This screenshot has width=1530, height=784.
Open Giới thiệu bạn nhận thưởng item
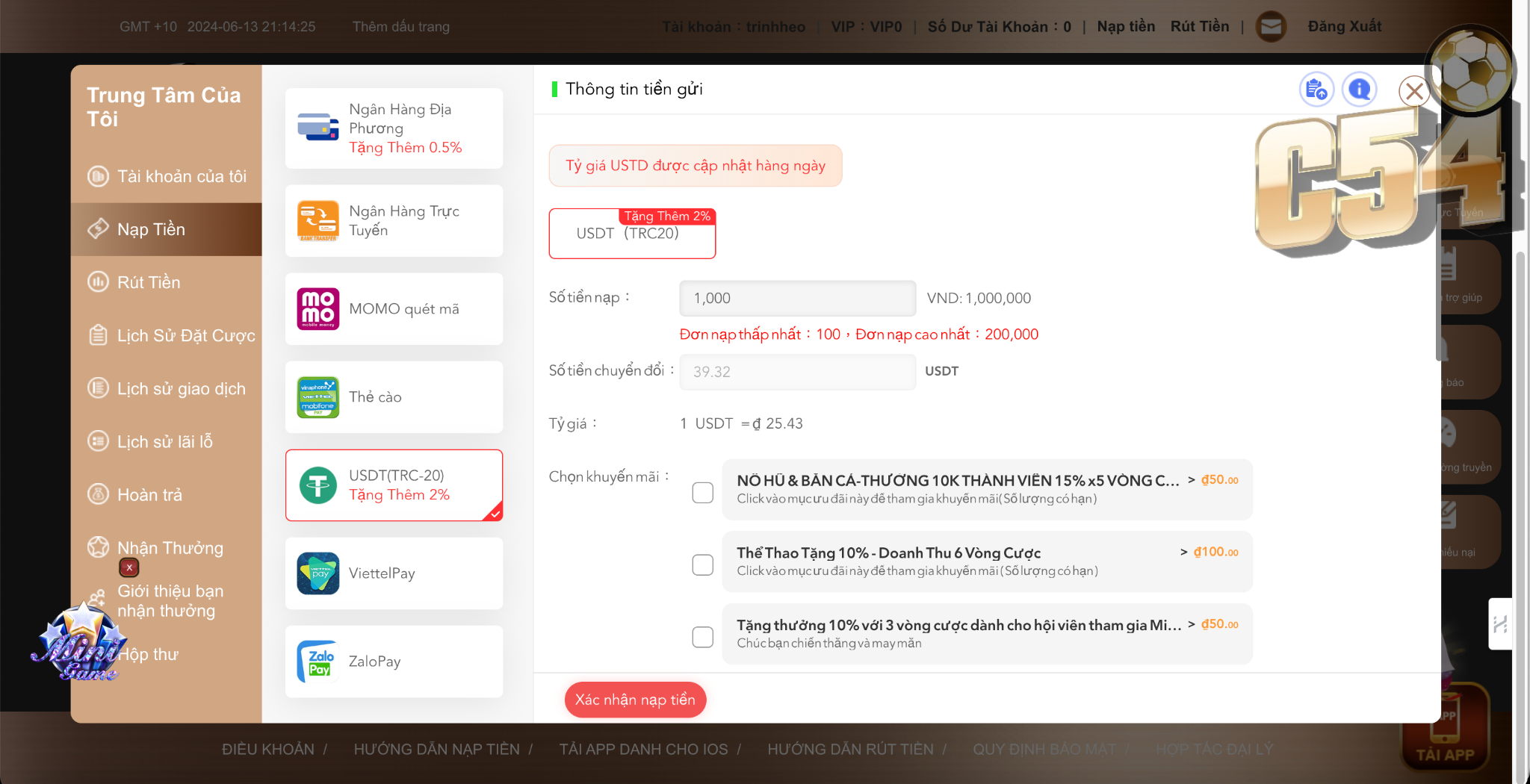(x=170, y=600)
